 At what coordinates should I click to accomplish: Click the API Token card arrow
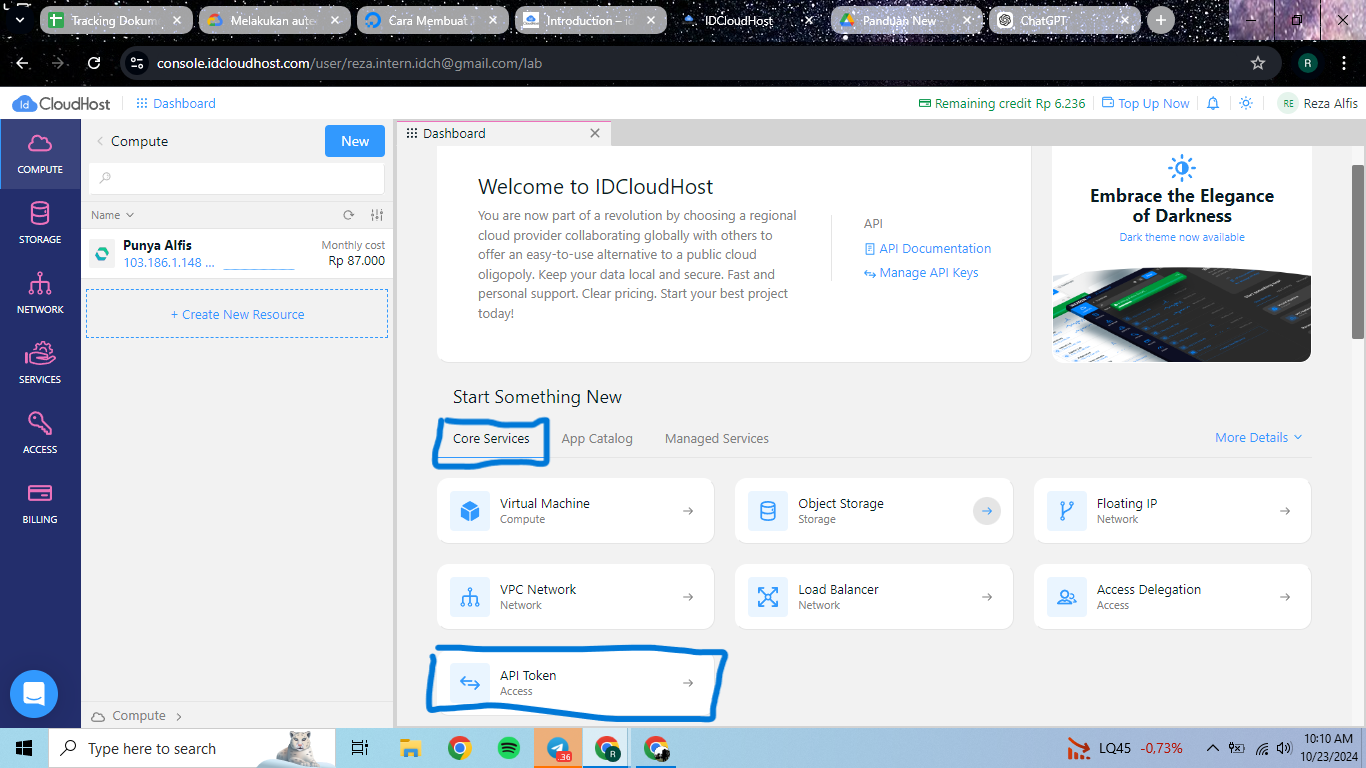(x=688, y=683)
